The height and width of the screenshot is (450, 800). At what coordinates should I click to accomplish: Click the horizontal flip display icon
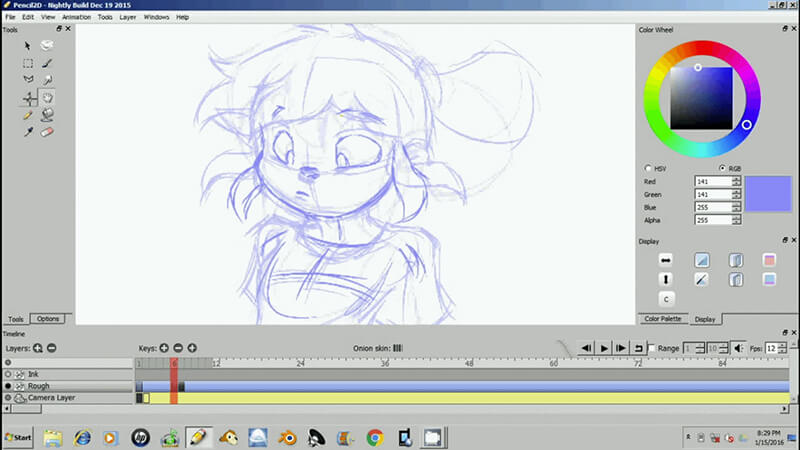pyautogui.click(x=665, y=260)
